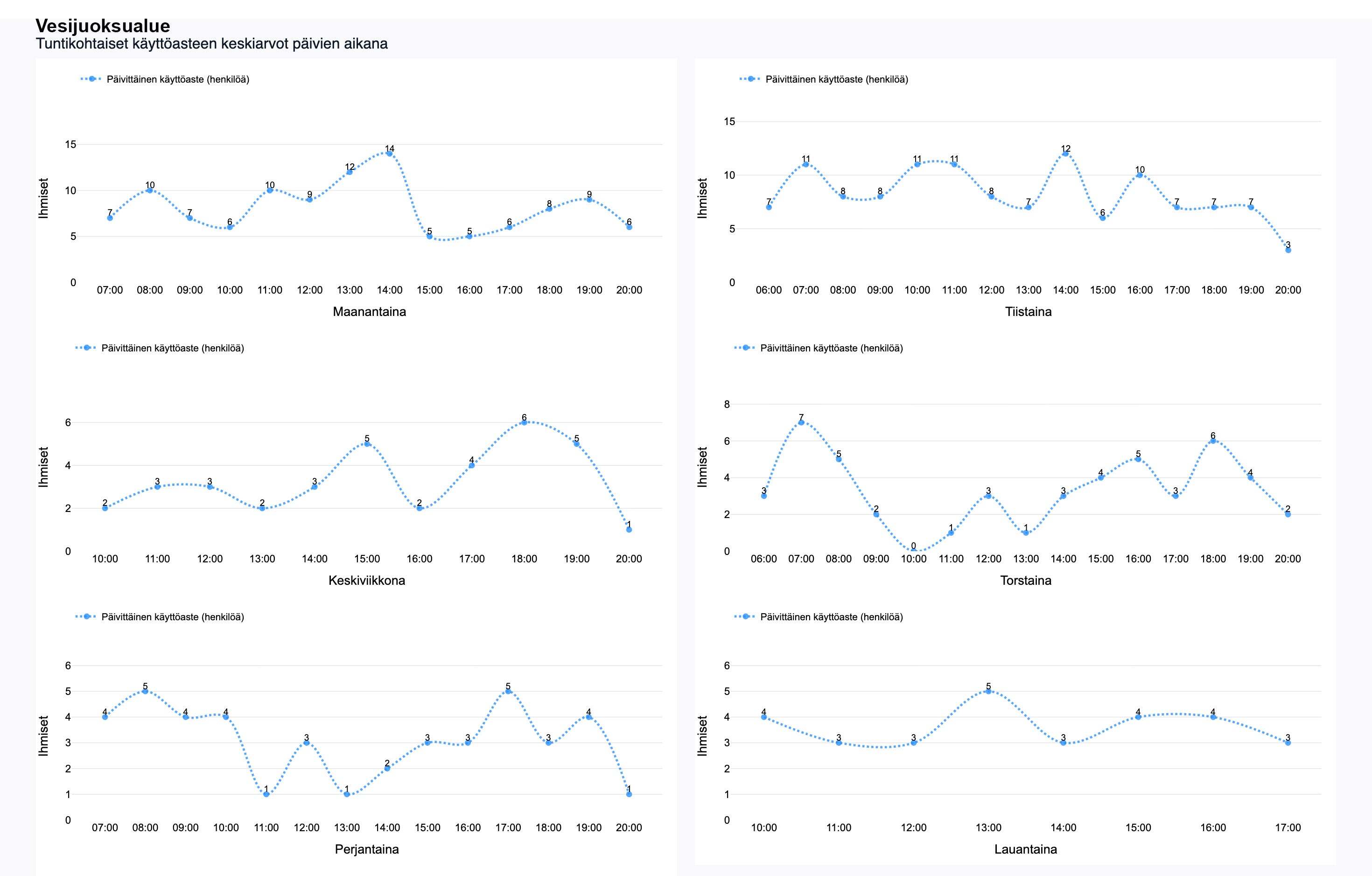The width and height of the screenshot is (1372, 876).
Task: Click the Maanantaina axis title
Action: (369, 312)
